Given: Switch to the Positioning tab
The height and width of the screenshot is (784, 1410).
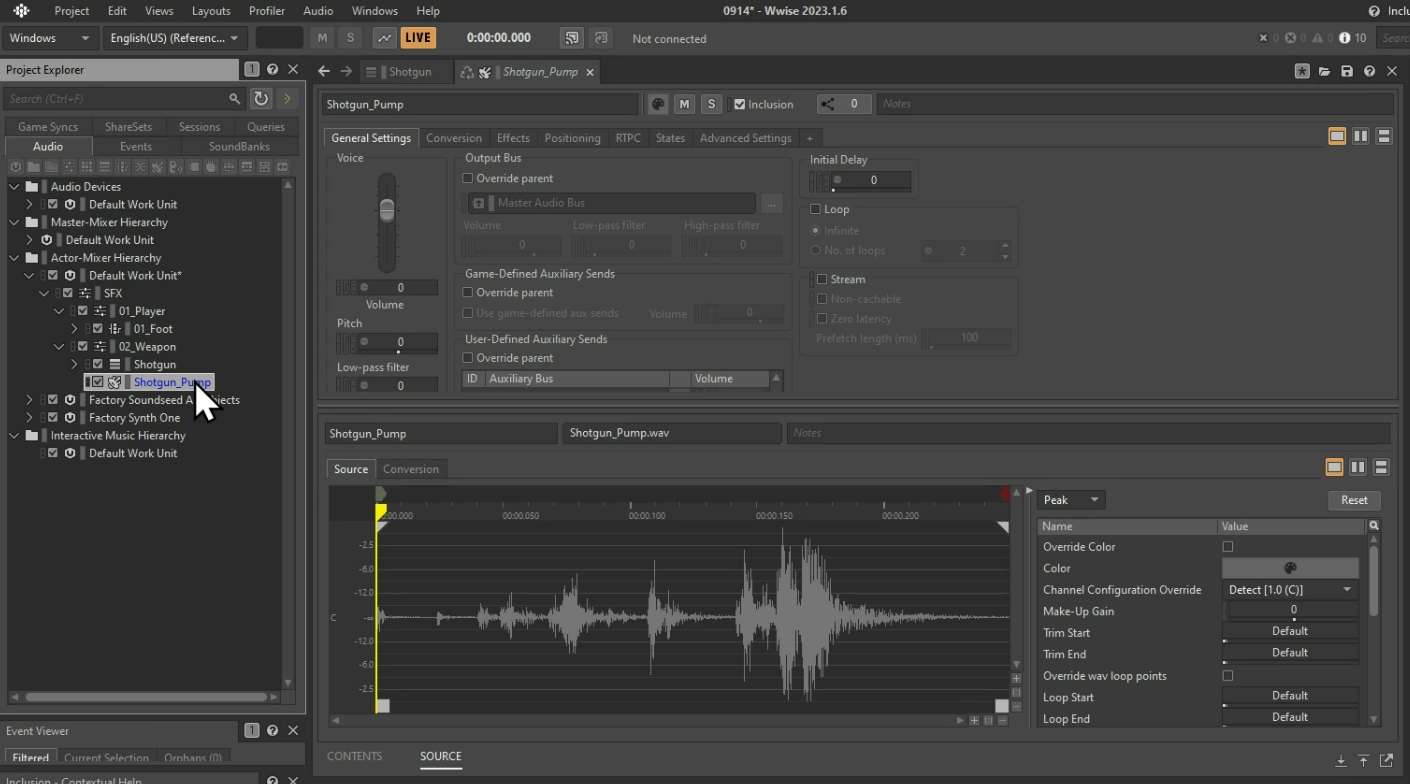Looking at the screenshot, I should click(x=572, y=138).
